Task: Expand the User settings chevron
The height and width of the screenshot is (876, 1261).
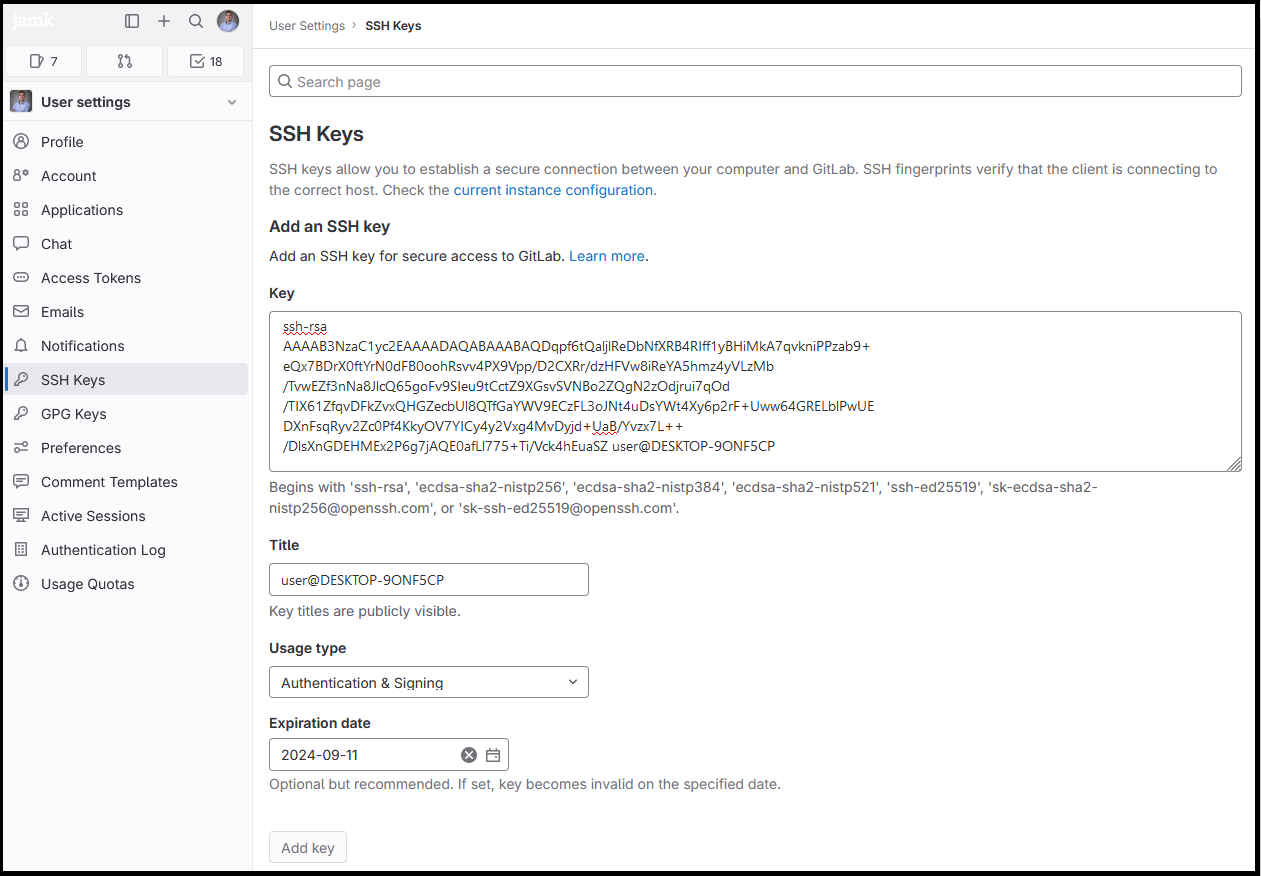Action: point(232,102)
